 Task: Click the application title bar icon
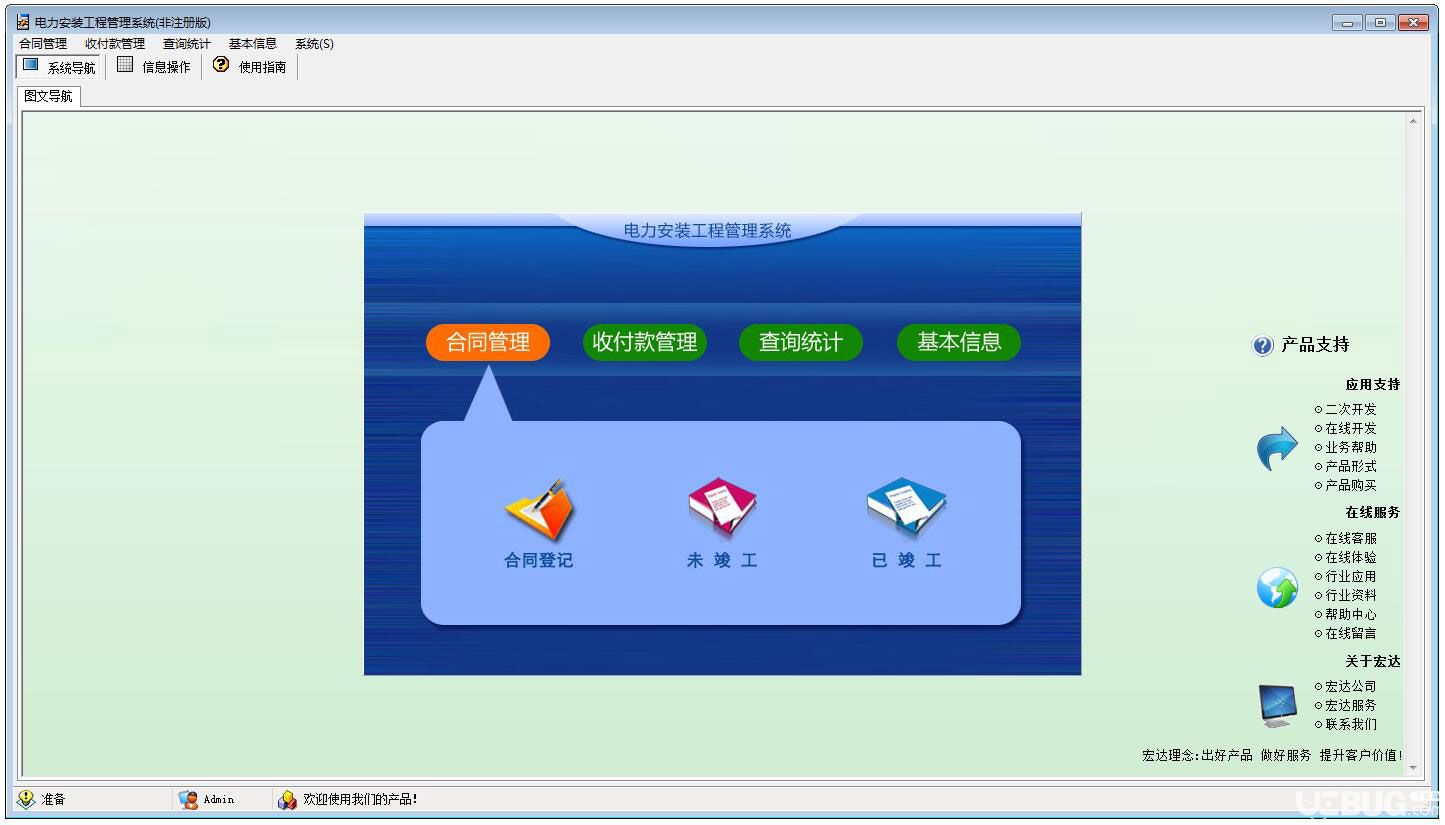tap(23, 22)
